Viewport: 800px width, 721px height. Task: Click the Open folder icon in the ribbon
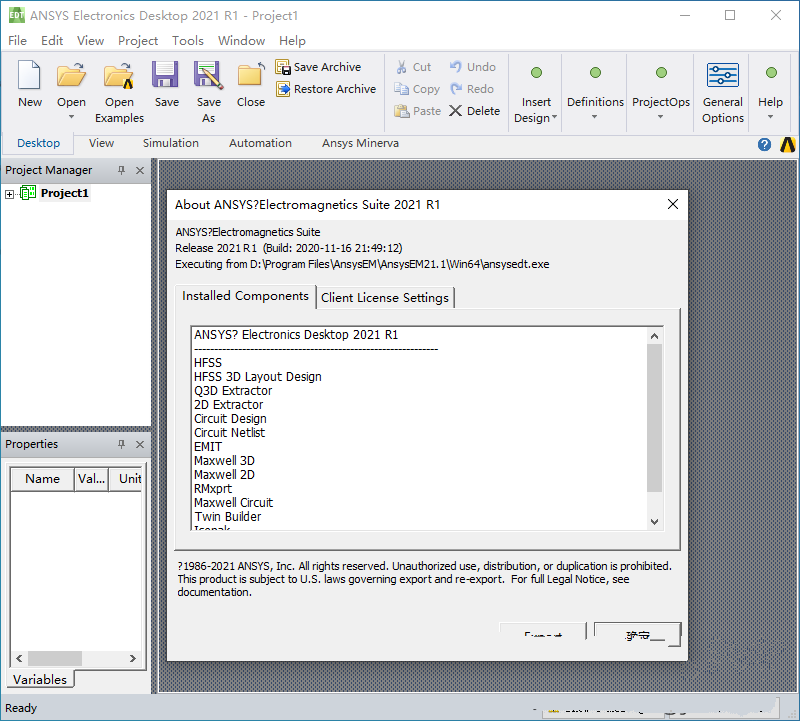click(71, 74)
